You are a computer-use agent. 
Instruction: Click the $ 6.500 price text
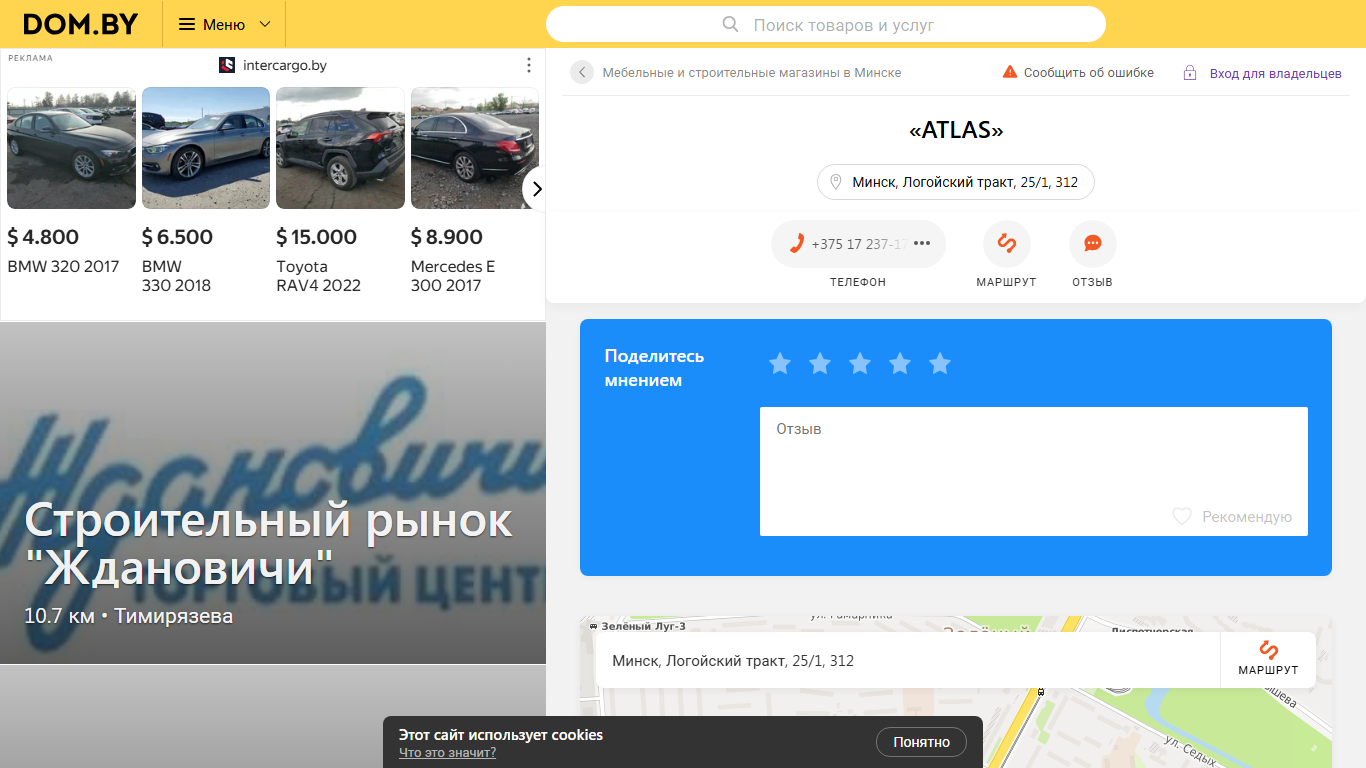tap(177, 237)
